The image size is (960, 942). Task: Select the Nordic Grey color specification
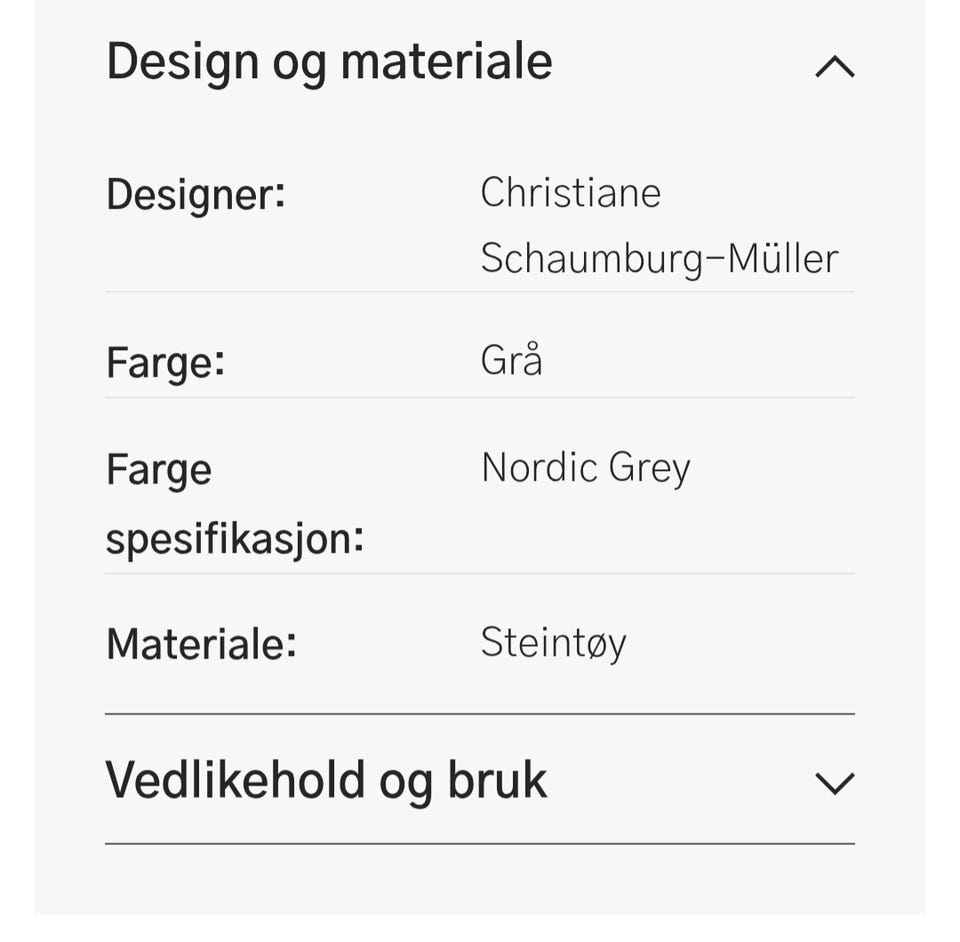coord(586,466)
